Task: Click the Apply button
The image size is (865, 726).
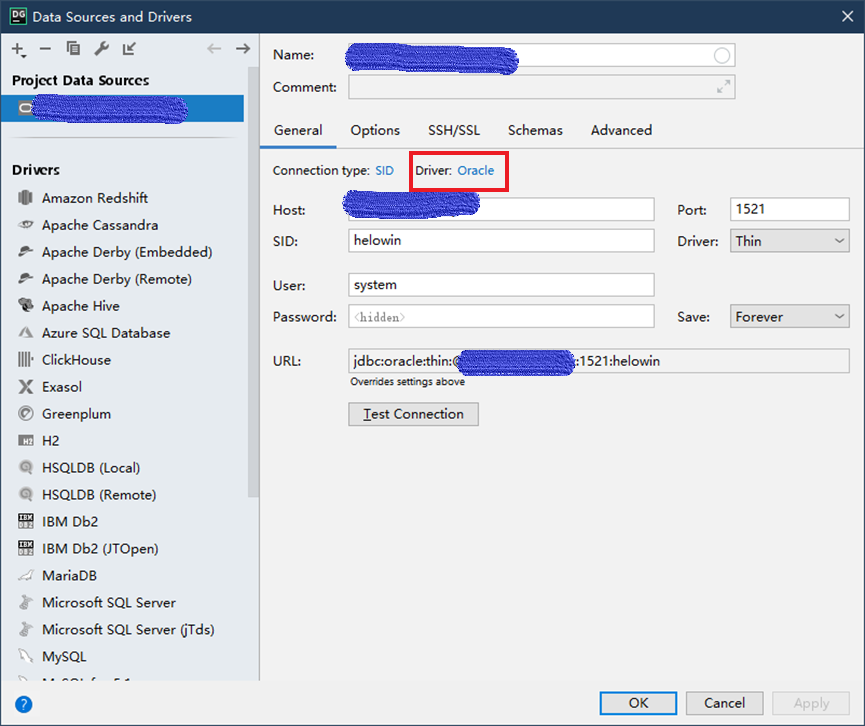Action: pos(811,703)
